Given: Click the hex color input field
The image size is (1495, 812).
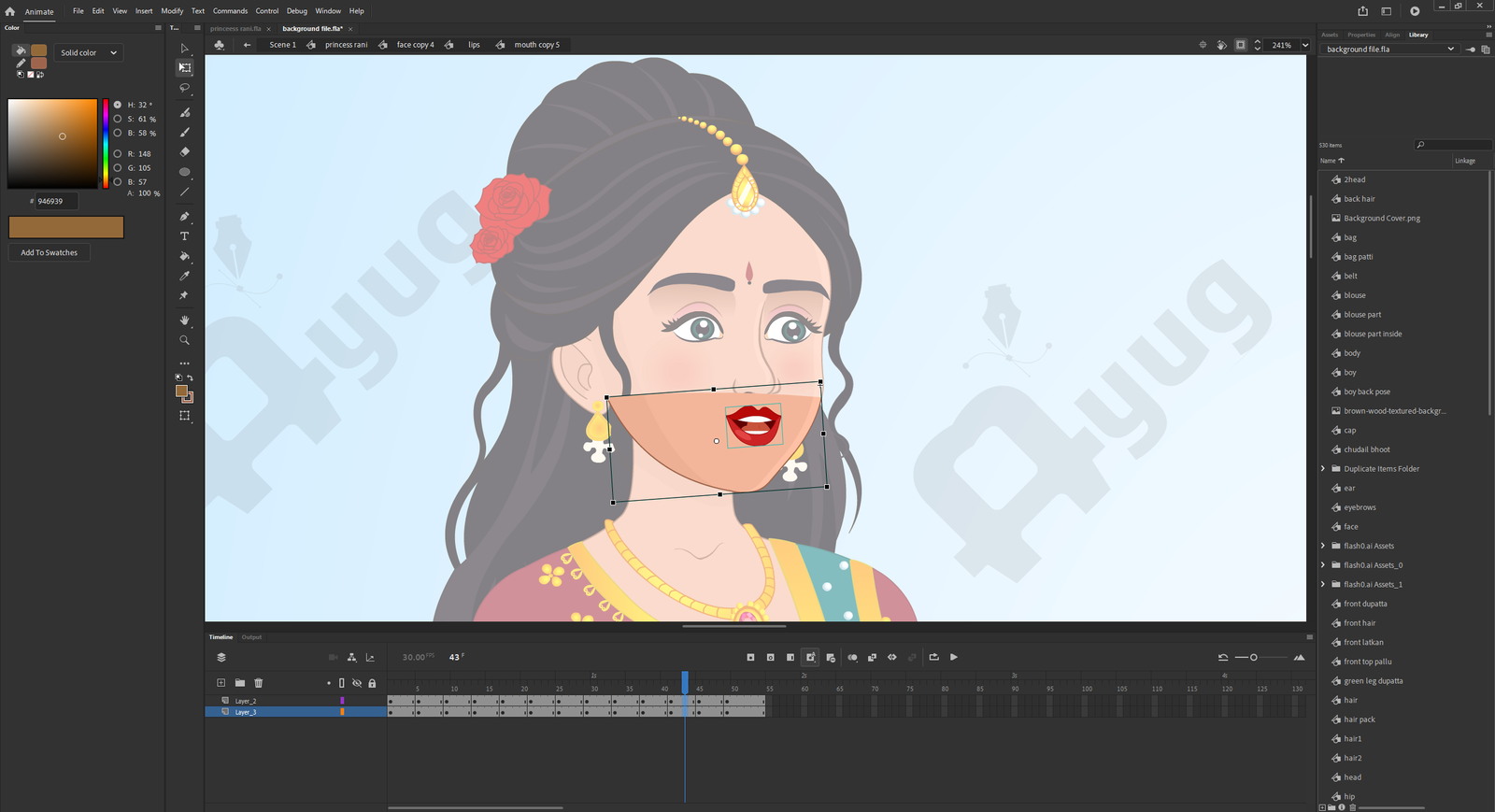Looking at the screenshot, I should click(x=56, y=201).
